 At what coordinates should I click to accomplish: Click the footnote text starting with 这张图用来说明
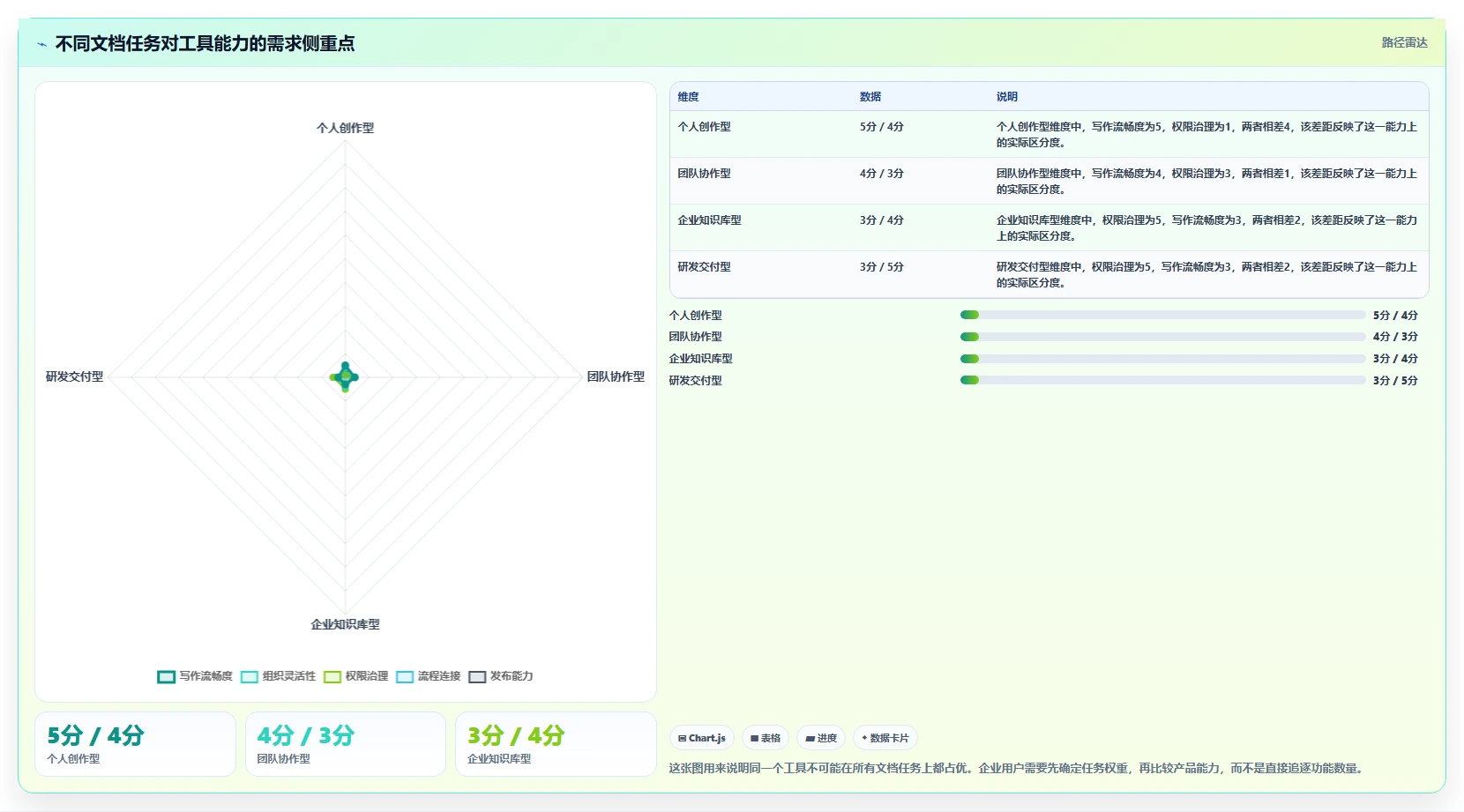[x=1018, y=769]
